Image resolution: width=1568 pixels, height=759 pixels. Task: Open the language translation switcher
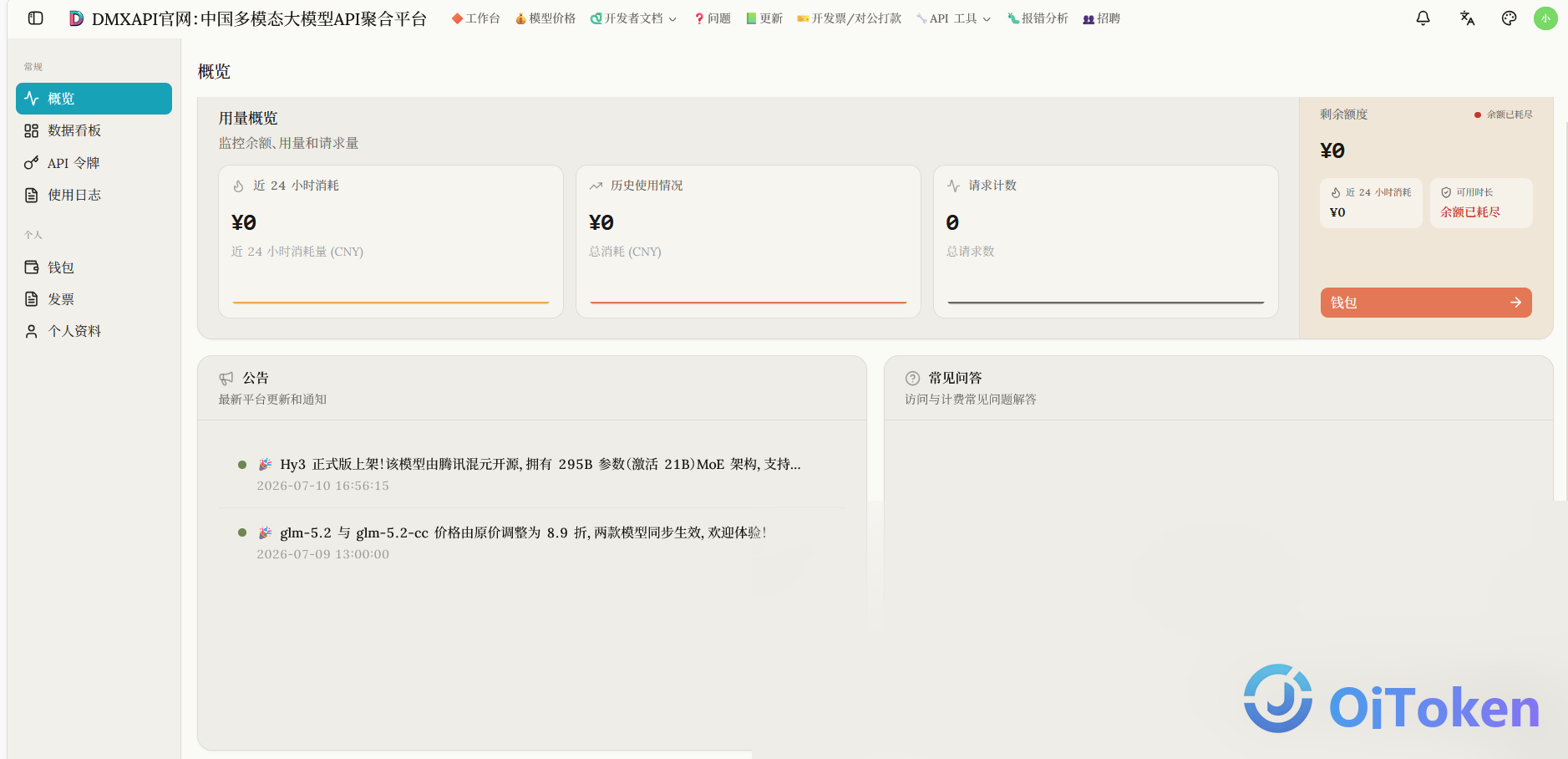click(1467, 18)
